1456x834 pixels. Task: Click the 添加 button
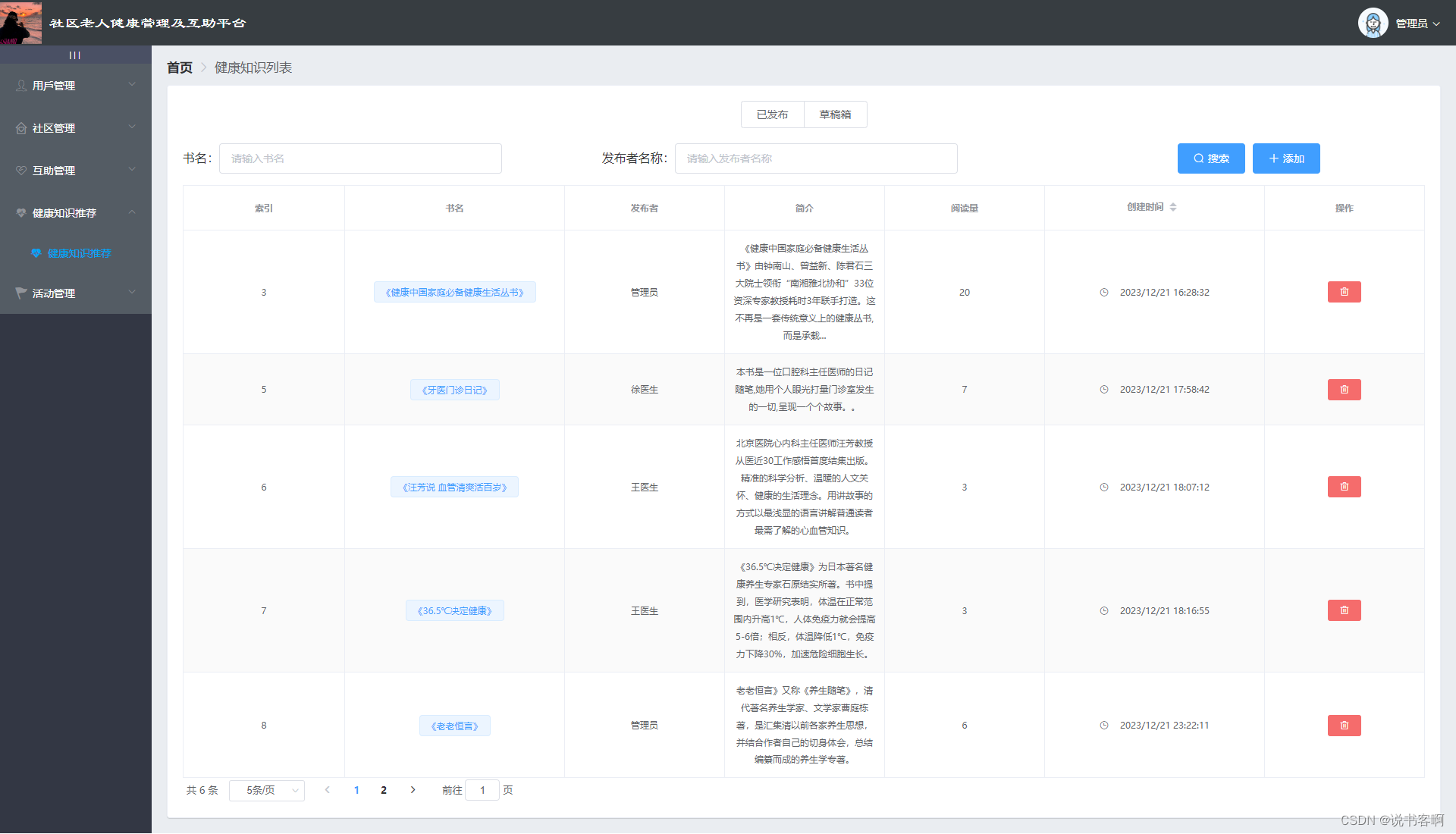(x=1286, y=158)
